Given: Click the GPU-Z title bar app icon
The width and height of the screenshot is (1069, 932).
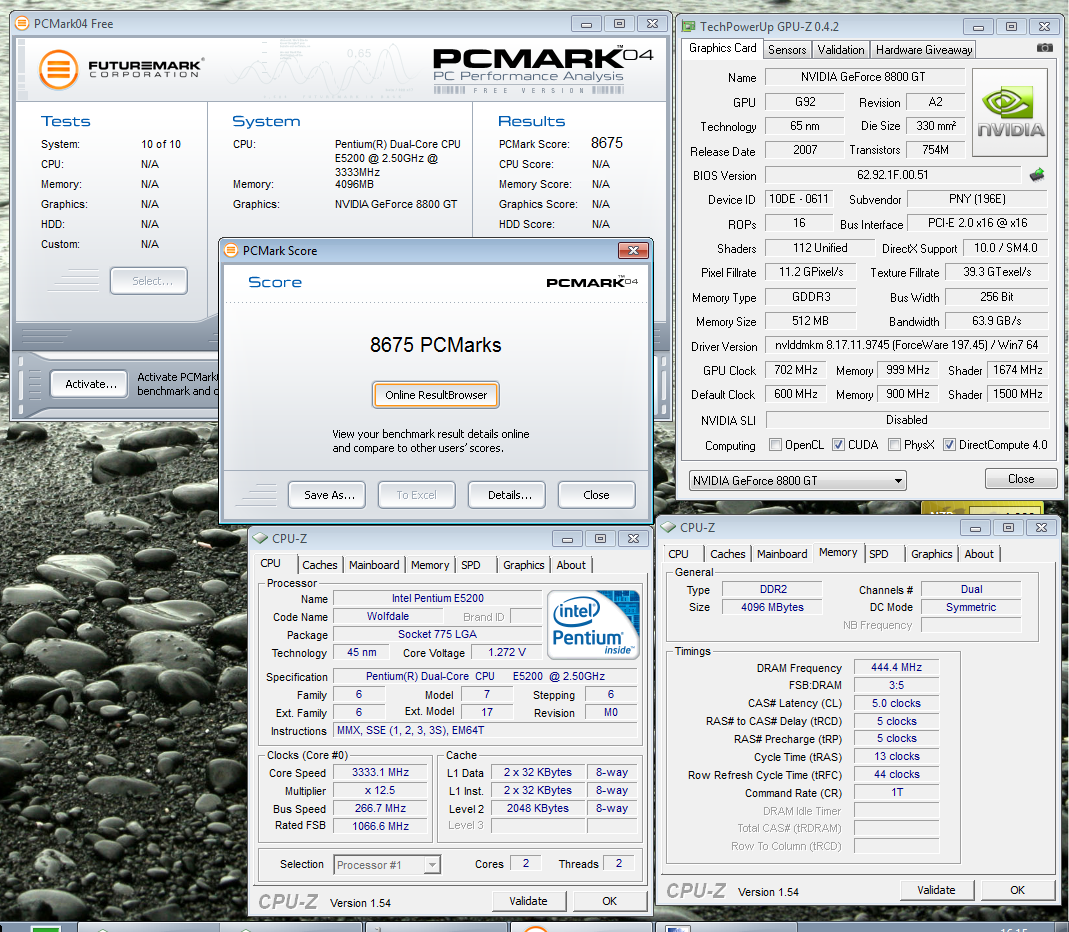Looking at the screenshot, I should 689,27.
